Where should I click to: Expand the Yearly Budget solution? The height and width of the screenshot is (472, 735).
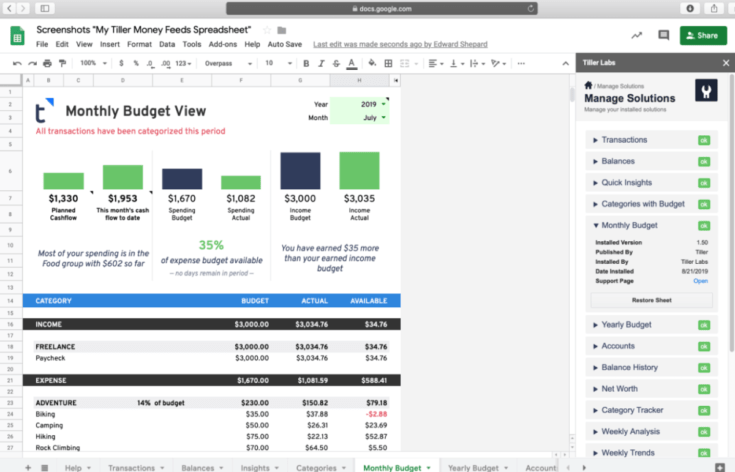[652, 325]
